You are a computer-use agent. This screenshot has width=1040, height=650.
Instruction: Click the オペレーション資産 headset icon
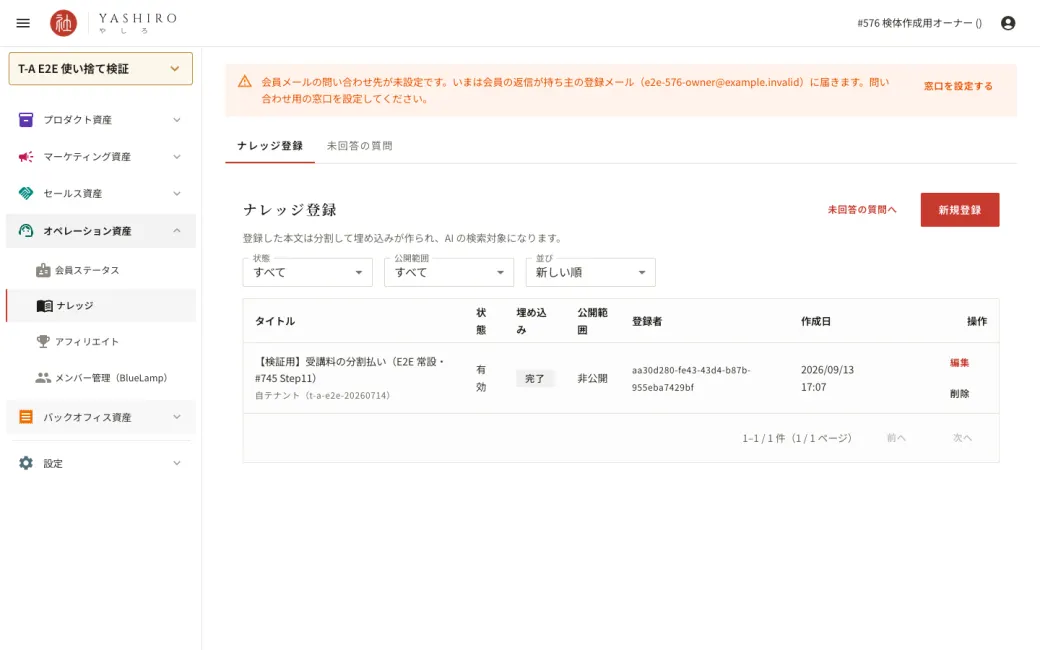click(x=26, y=231)
